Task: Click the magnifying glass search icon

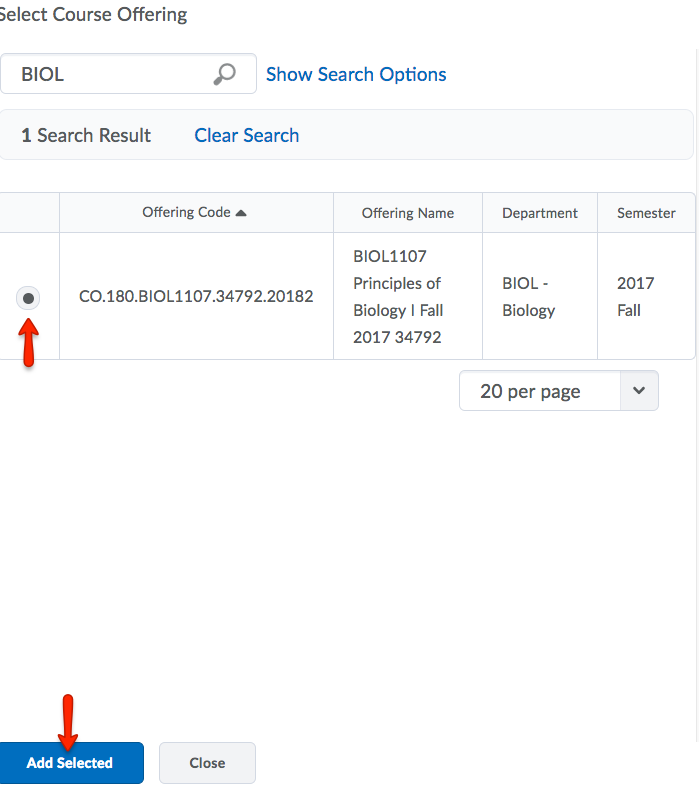Action: [x=225, y=75]
